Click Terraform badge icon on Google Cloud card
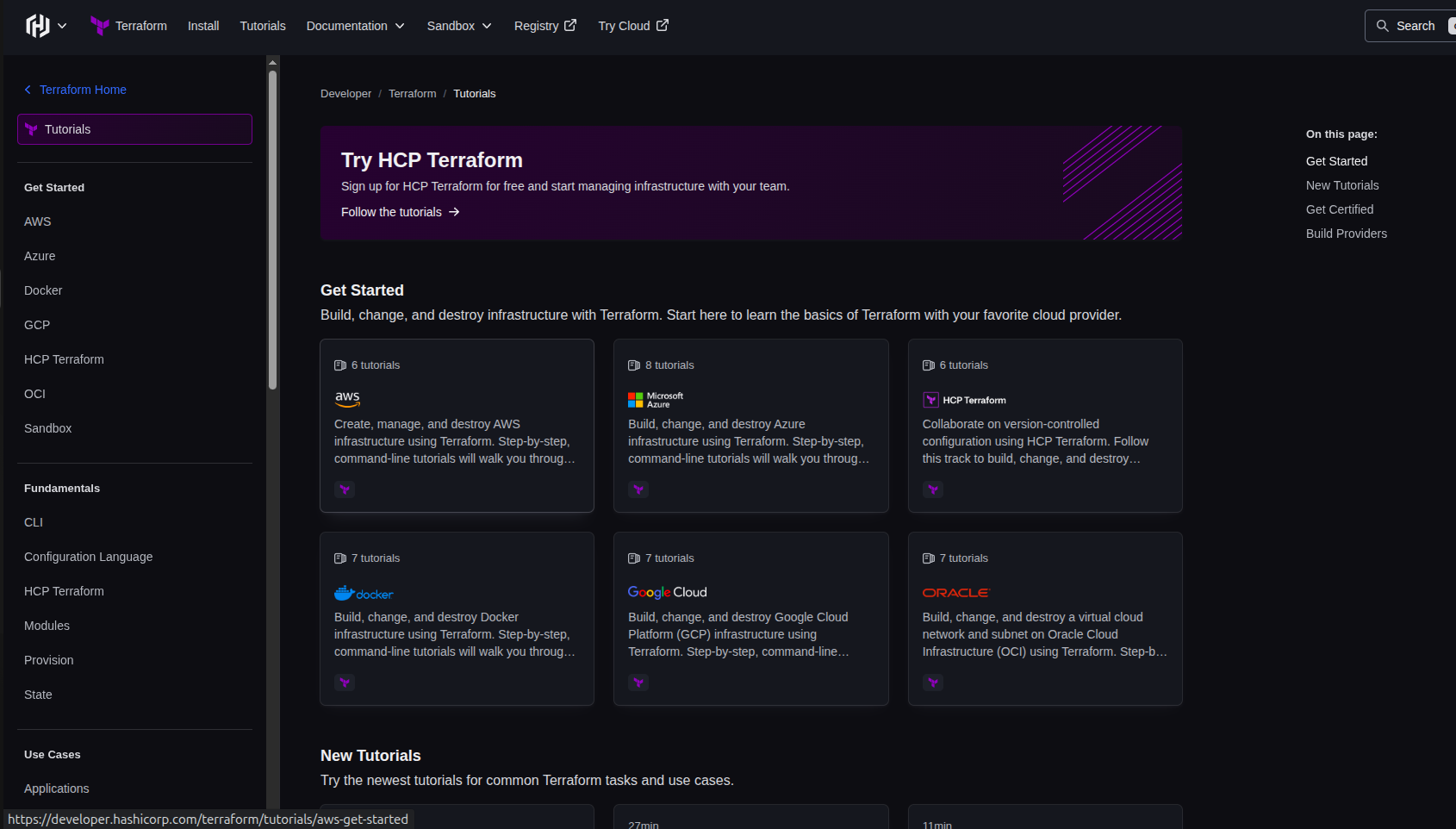 [638, 683]
